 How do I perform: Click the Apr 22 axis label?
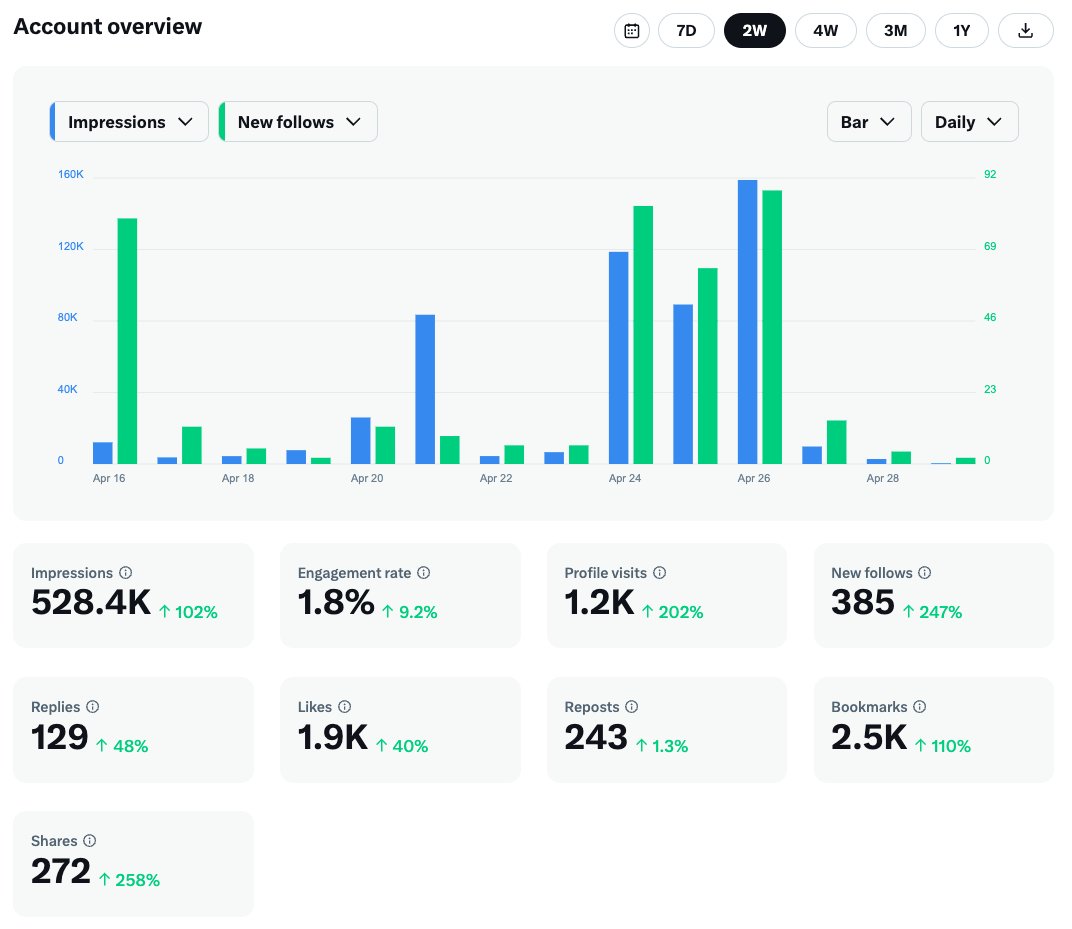tap(496, 478)
